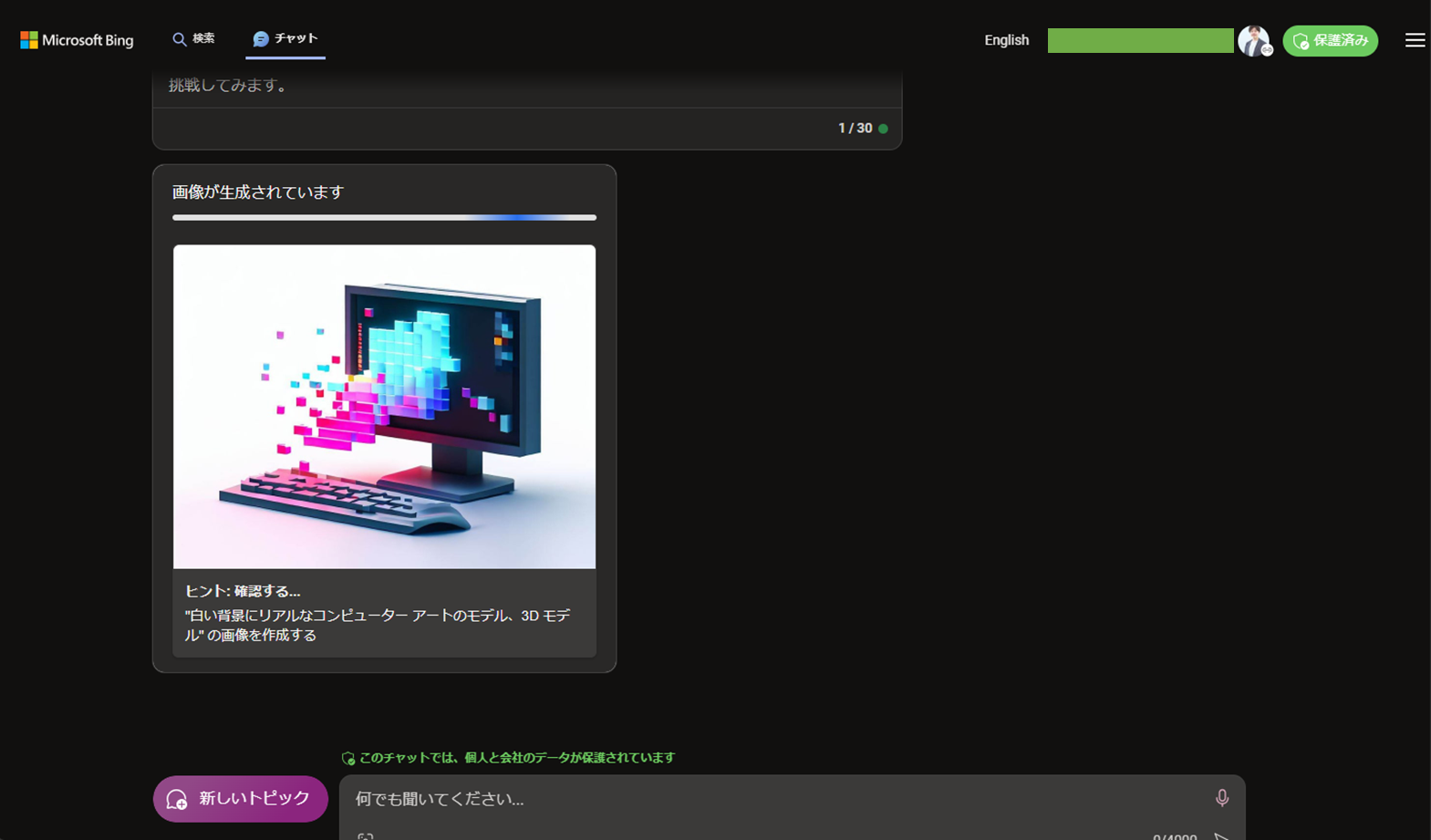Click the ヒント: 確認する... caption
Screen dimensions: 1431x840
[243, 591]
